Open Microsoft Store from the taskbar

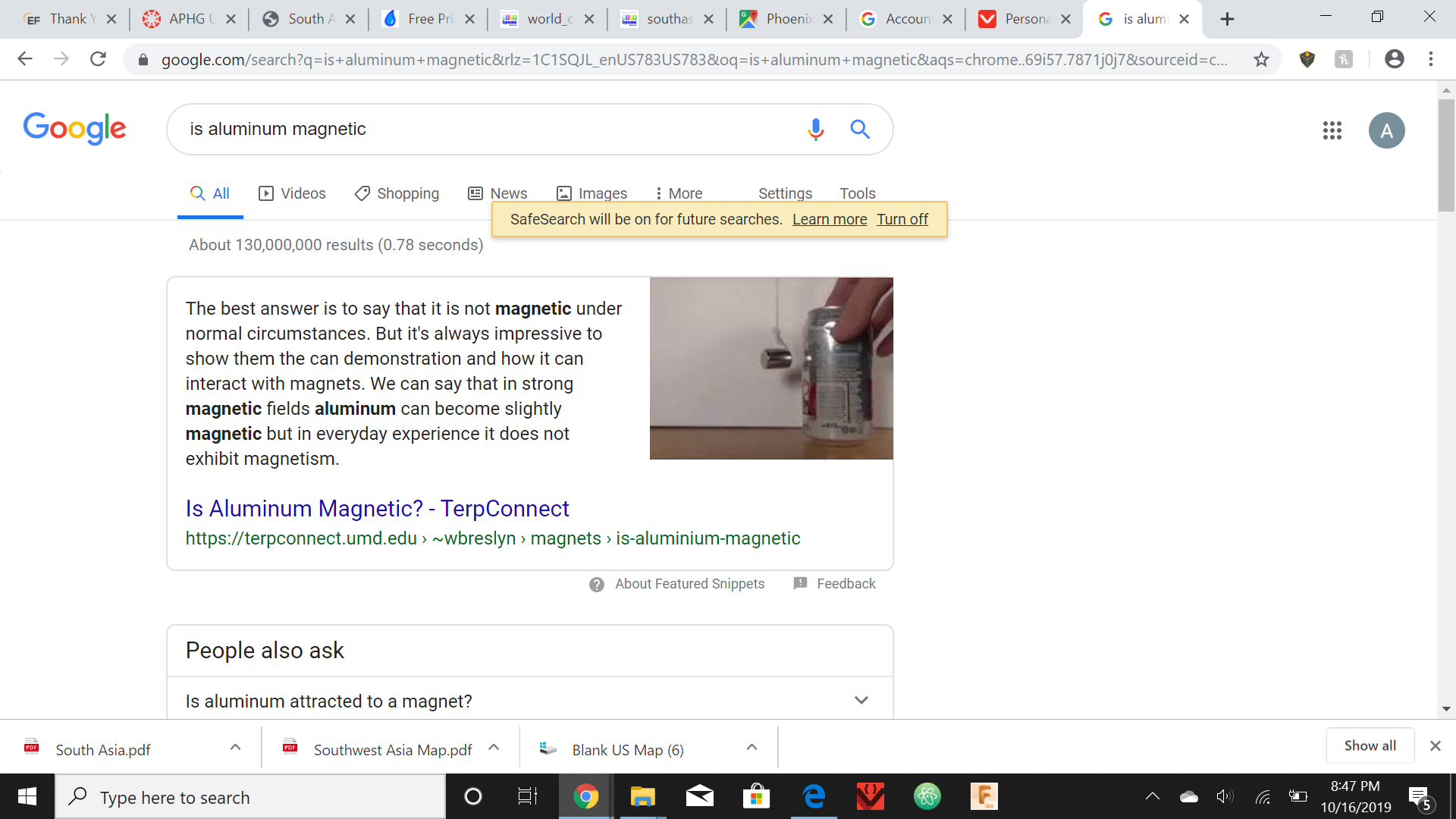[x=756, y=796]
